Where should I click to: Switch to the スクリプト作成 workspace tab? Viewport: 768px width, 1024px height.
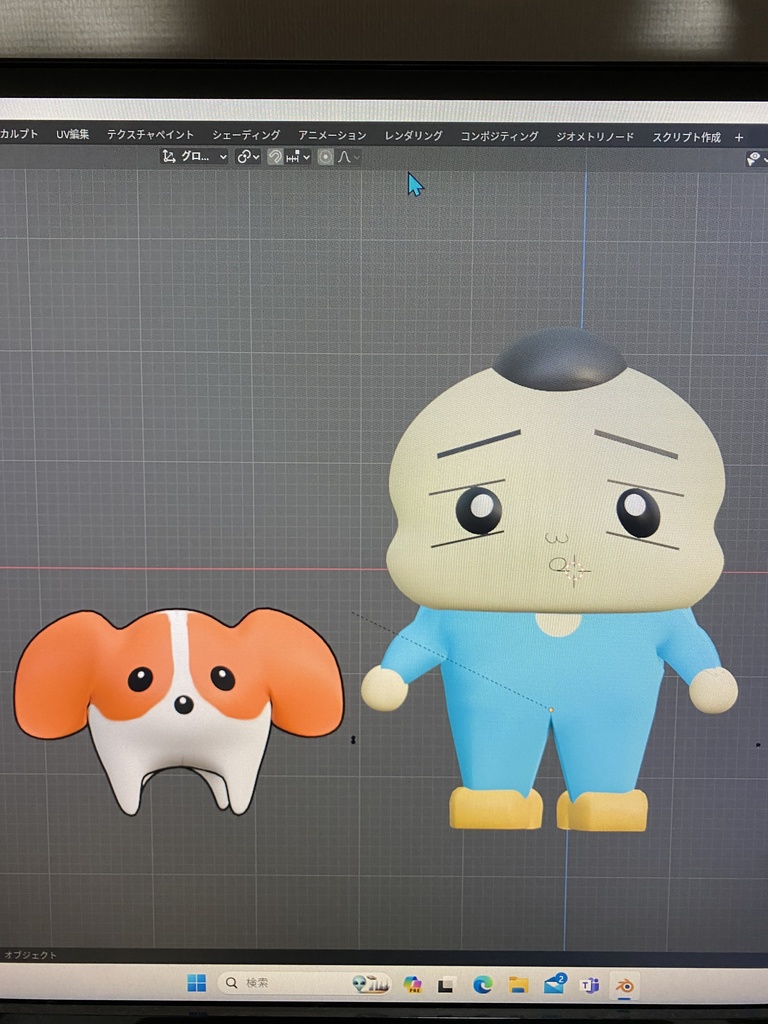coord(686,137)
